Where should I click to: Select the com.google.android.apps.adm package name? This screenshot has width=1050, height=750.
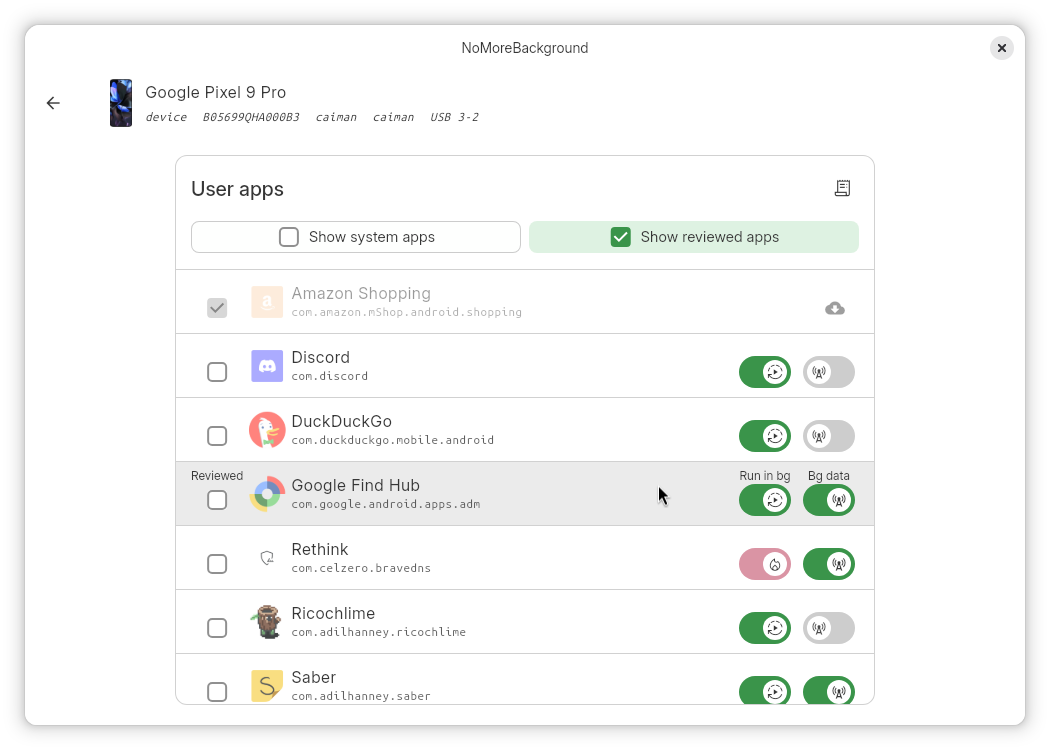pyautogui.click(x=386, y=504)
